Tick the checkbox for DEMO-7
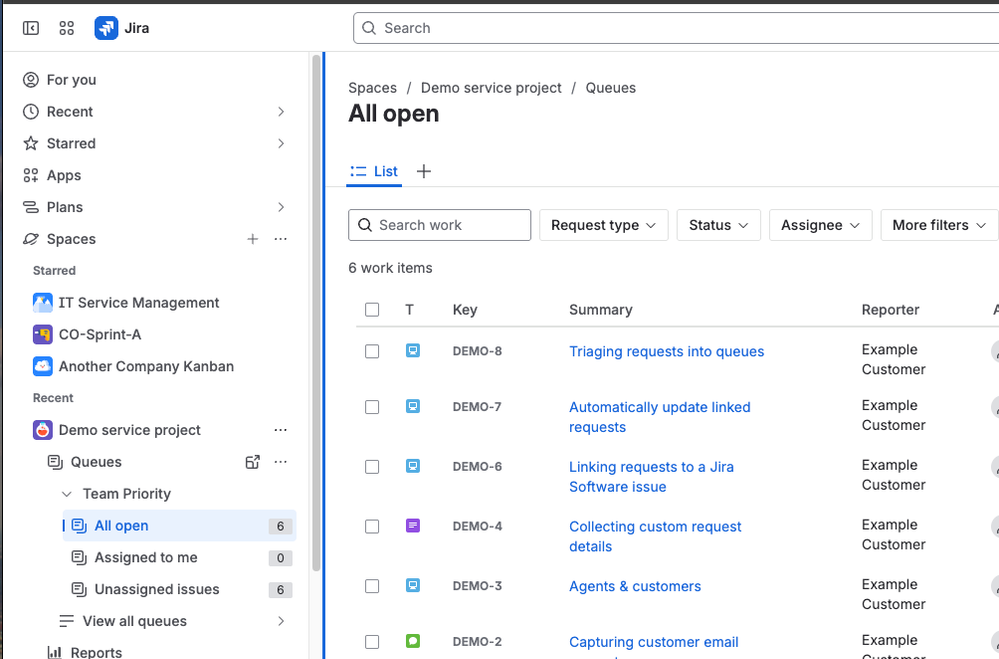This screenshot has width=999, height=659. (x=372, y=407)
